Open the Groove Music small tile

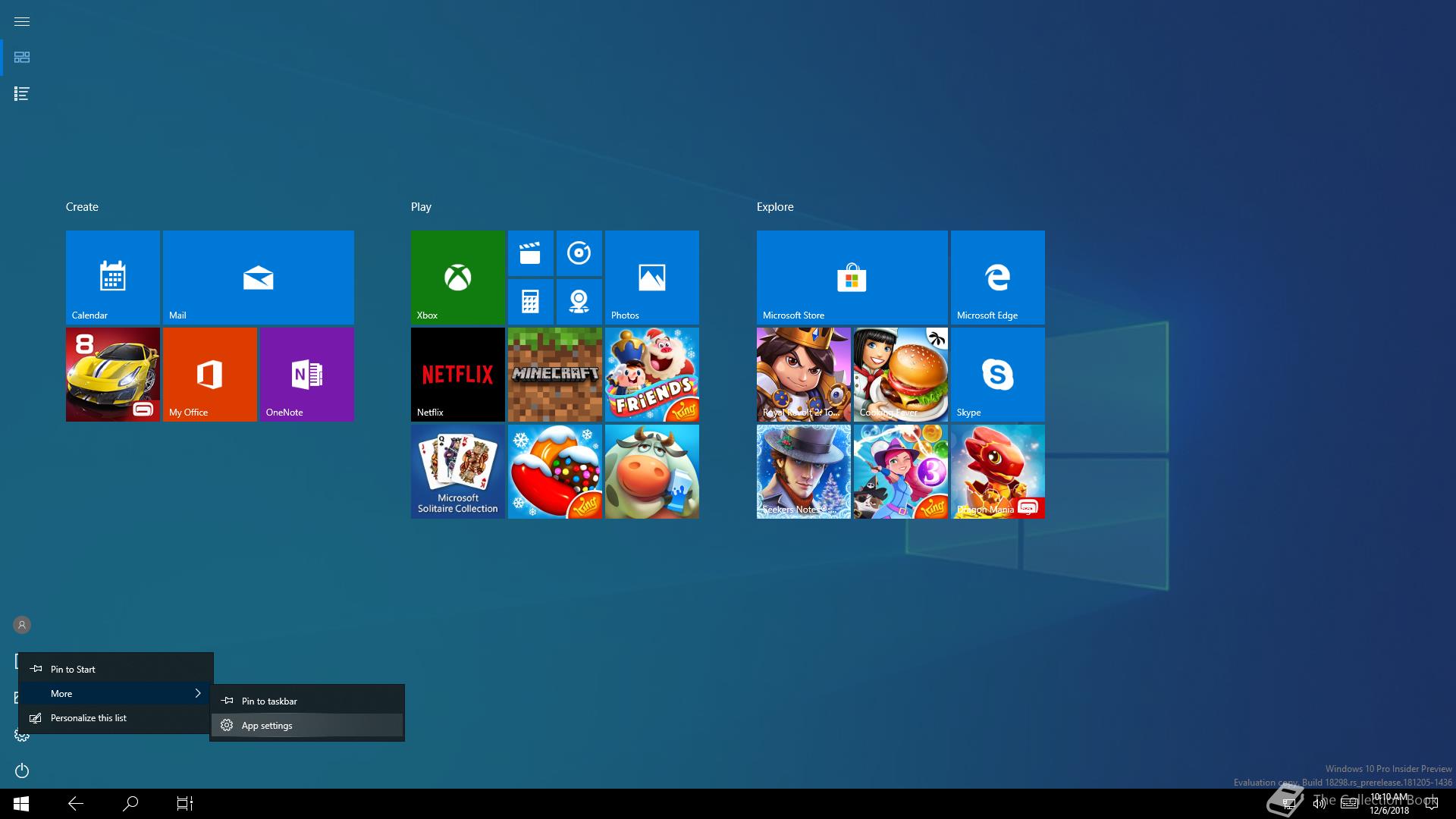tap(579, 253)
